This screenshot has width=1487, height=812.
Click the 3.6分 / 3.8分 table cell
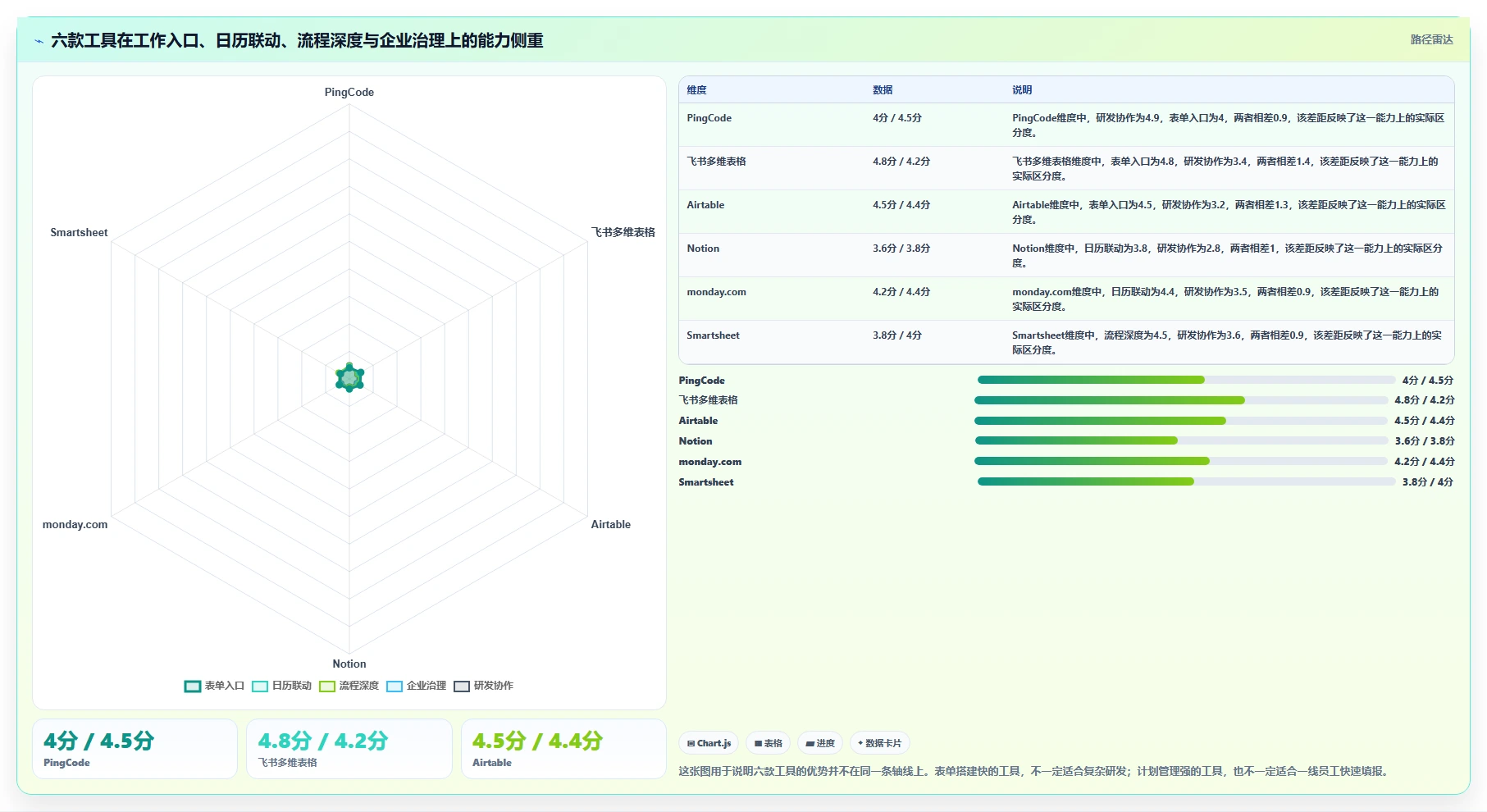(x=901, y=249)
